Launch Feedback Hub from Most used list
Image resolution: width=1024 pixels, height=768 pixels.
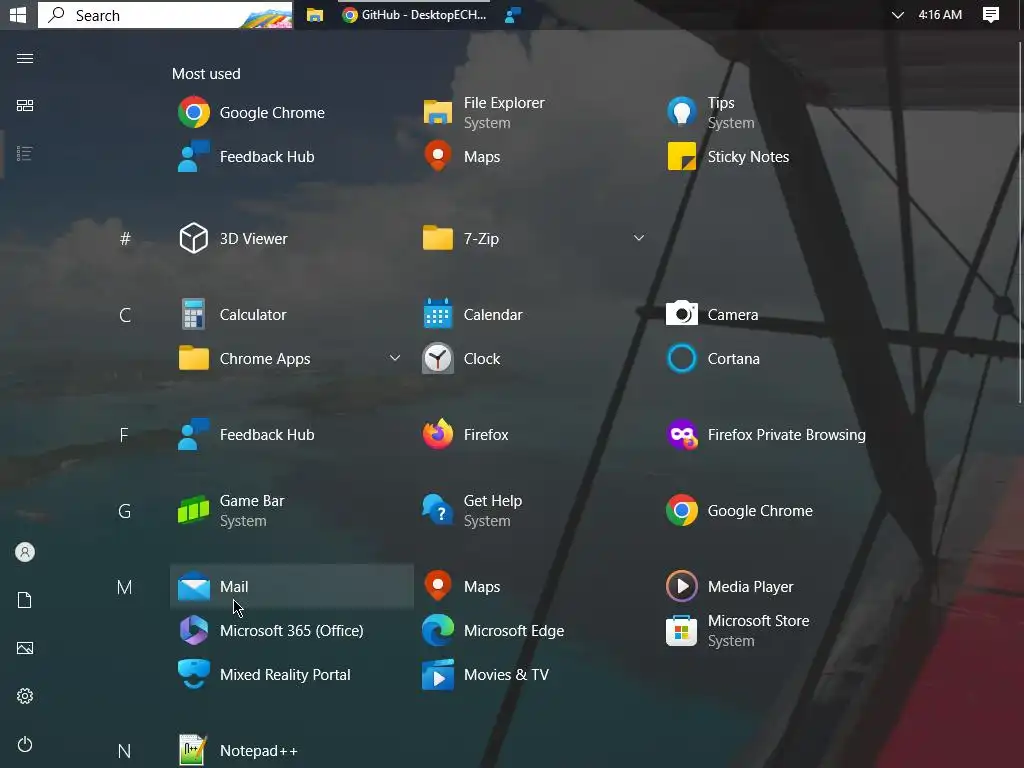pyautogui.click(x=291, y=157)
